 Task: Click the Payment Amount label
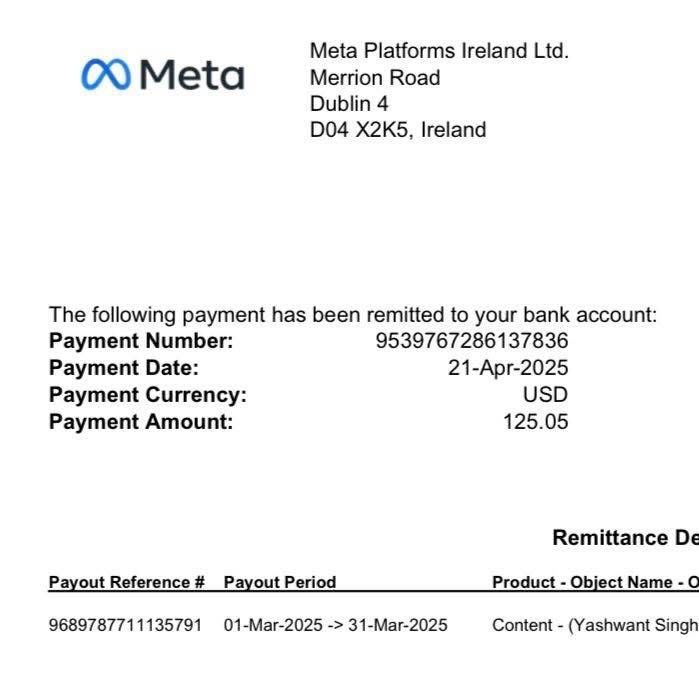pyautogui.click(x=141, y=422)
